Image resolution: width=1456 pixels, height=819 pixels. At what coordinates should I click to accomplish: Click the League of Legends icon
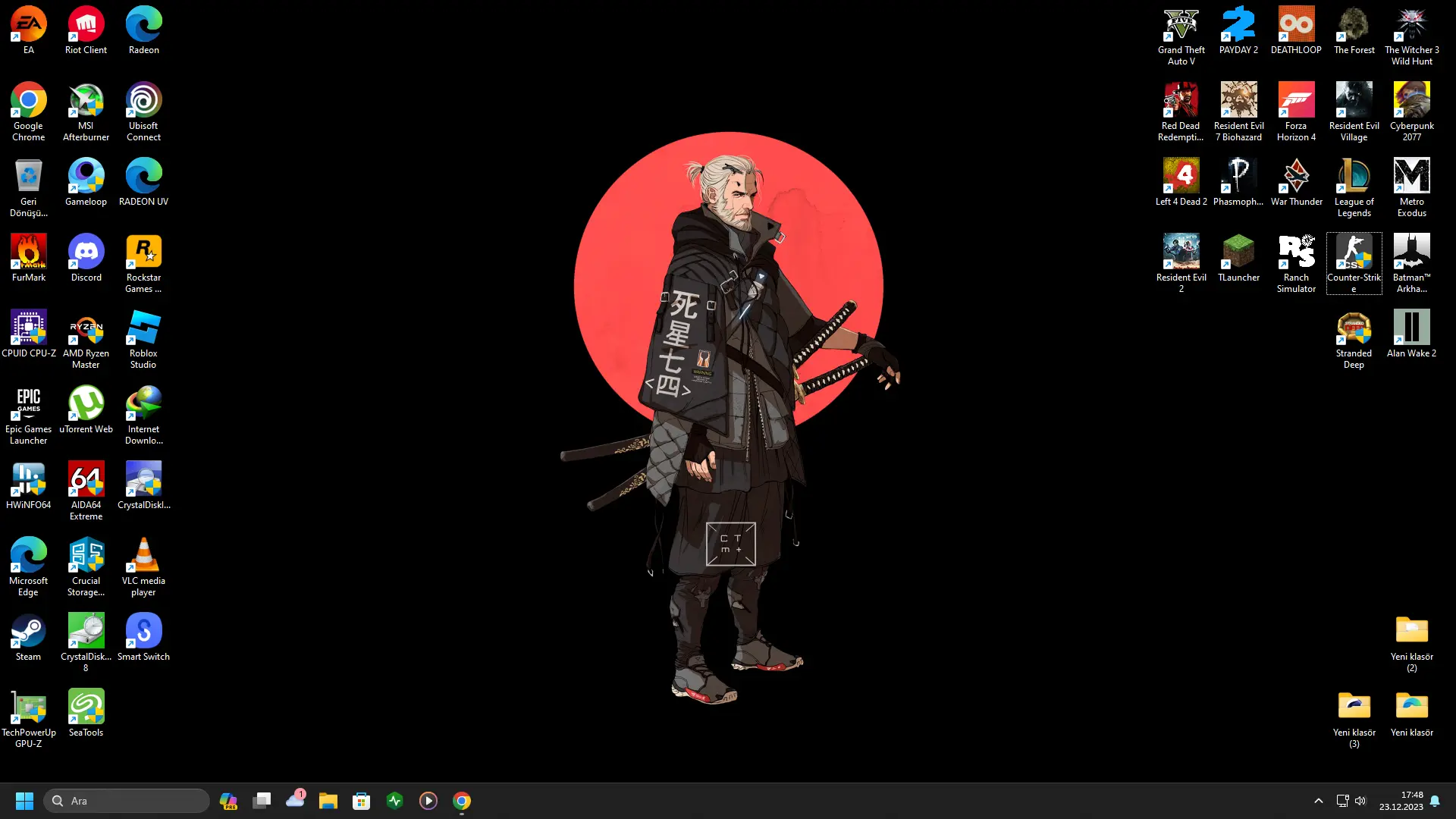[x=1354, y=187]
